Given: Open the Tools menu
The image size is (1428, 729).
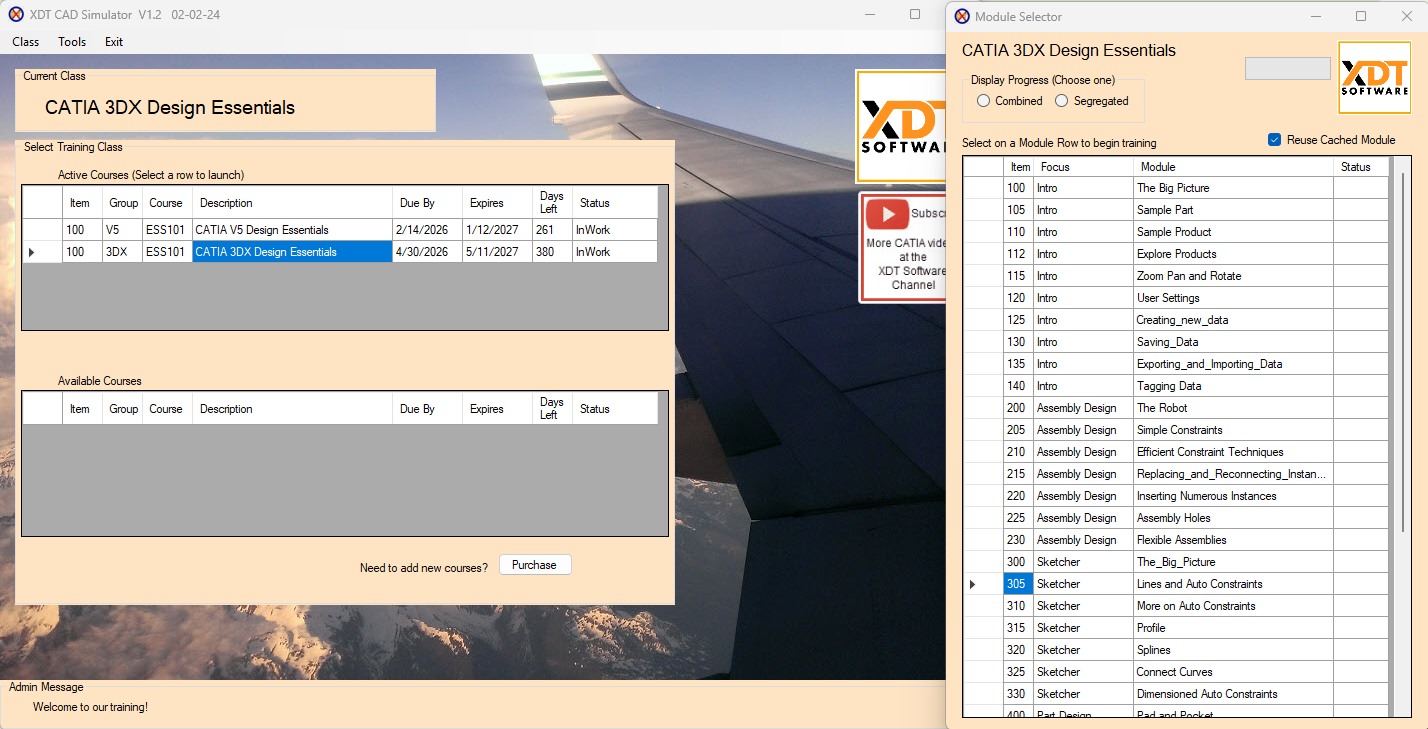Looking at the screenshot, I should [x=72, y=42].
